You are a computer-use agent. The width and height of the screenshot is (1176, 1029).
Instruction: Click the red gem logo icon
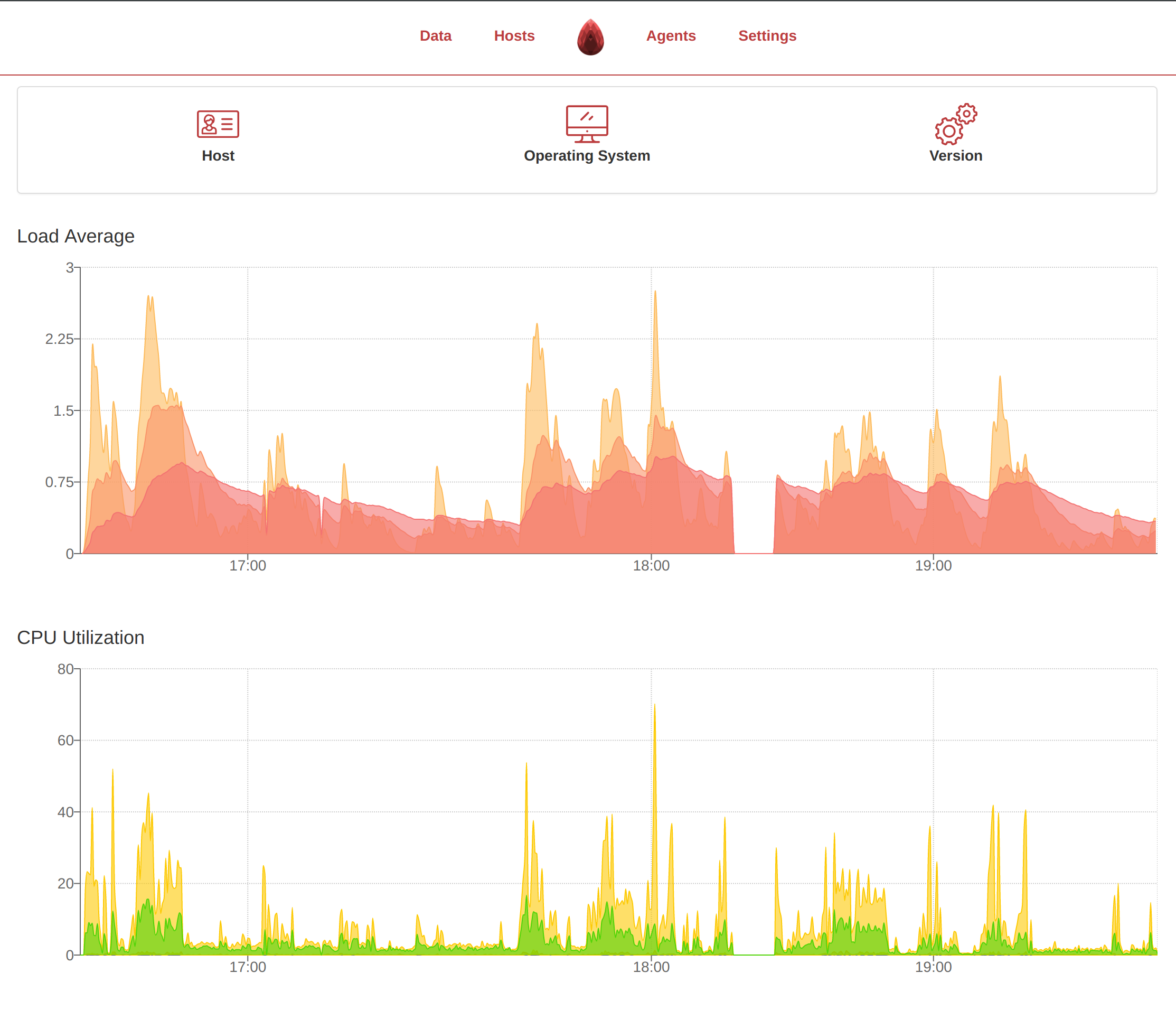(590, 38)
